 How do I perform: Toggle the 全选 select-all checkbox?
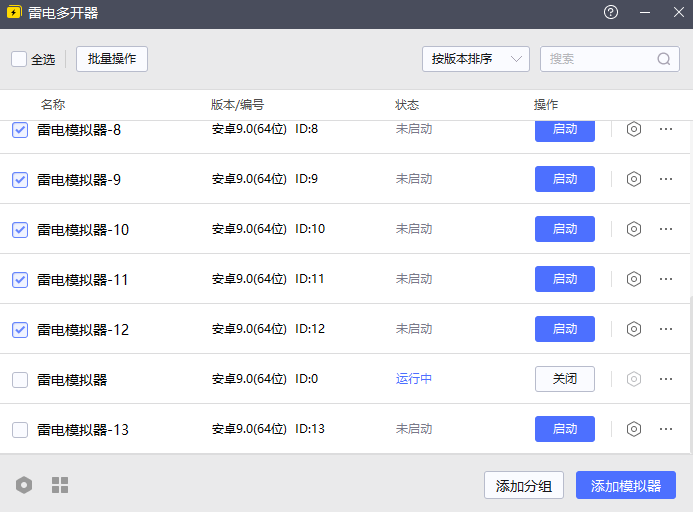click(x=19, y=59)
